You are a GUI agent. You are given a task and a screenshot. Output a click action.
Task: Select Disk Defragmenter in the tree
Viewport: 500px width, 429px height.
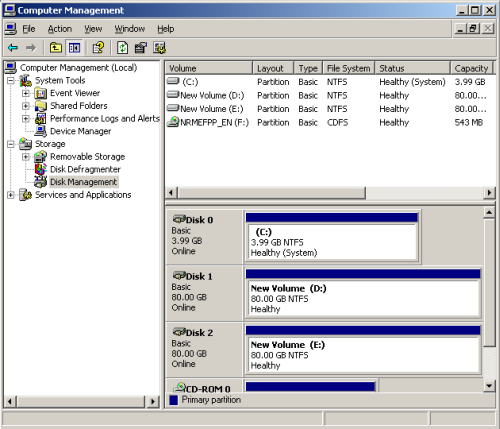point(85,169)
